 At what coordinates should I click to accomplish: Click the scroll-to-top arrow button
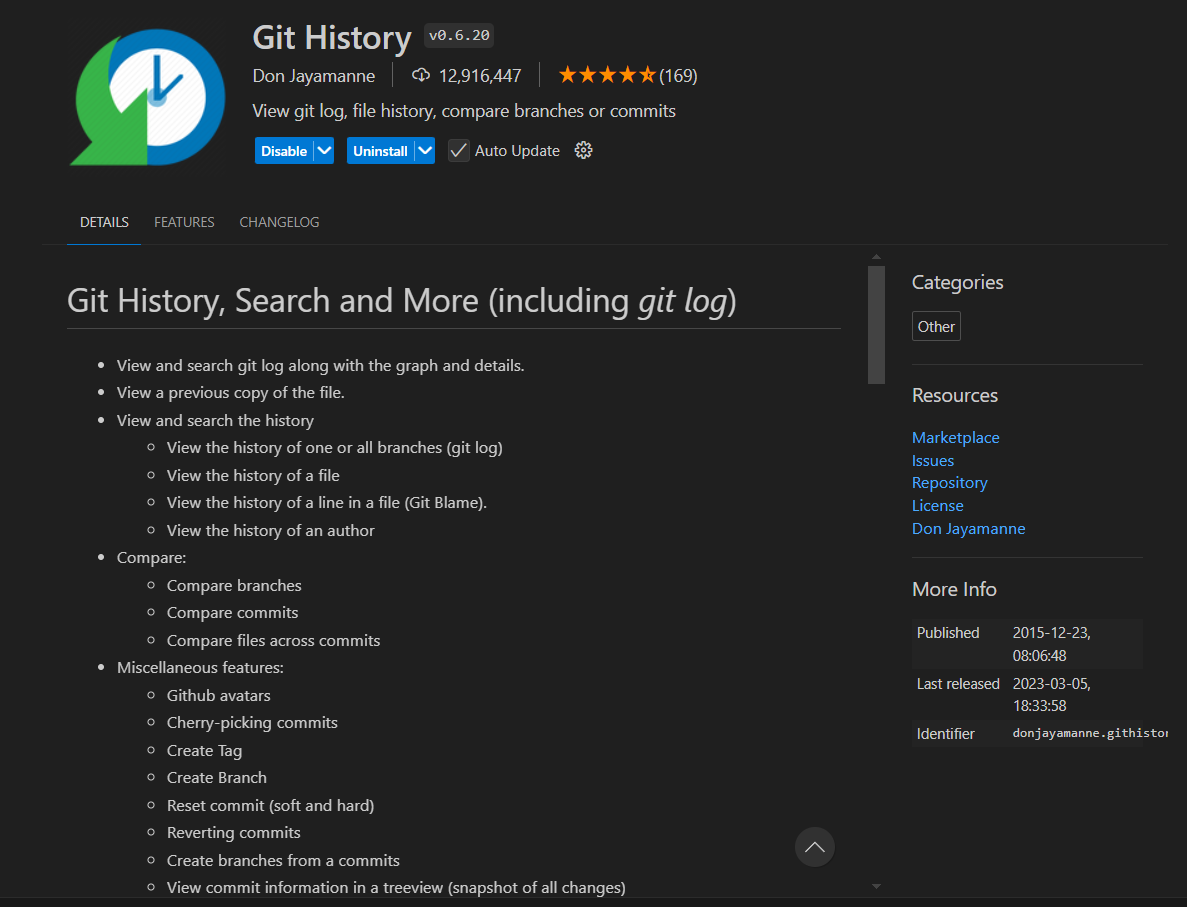815,847
